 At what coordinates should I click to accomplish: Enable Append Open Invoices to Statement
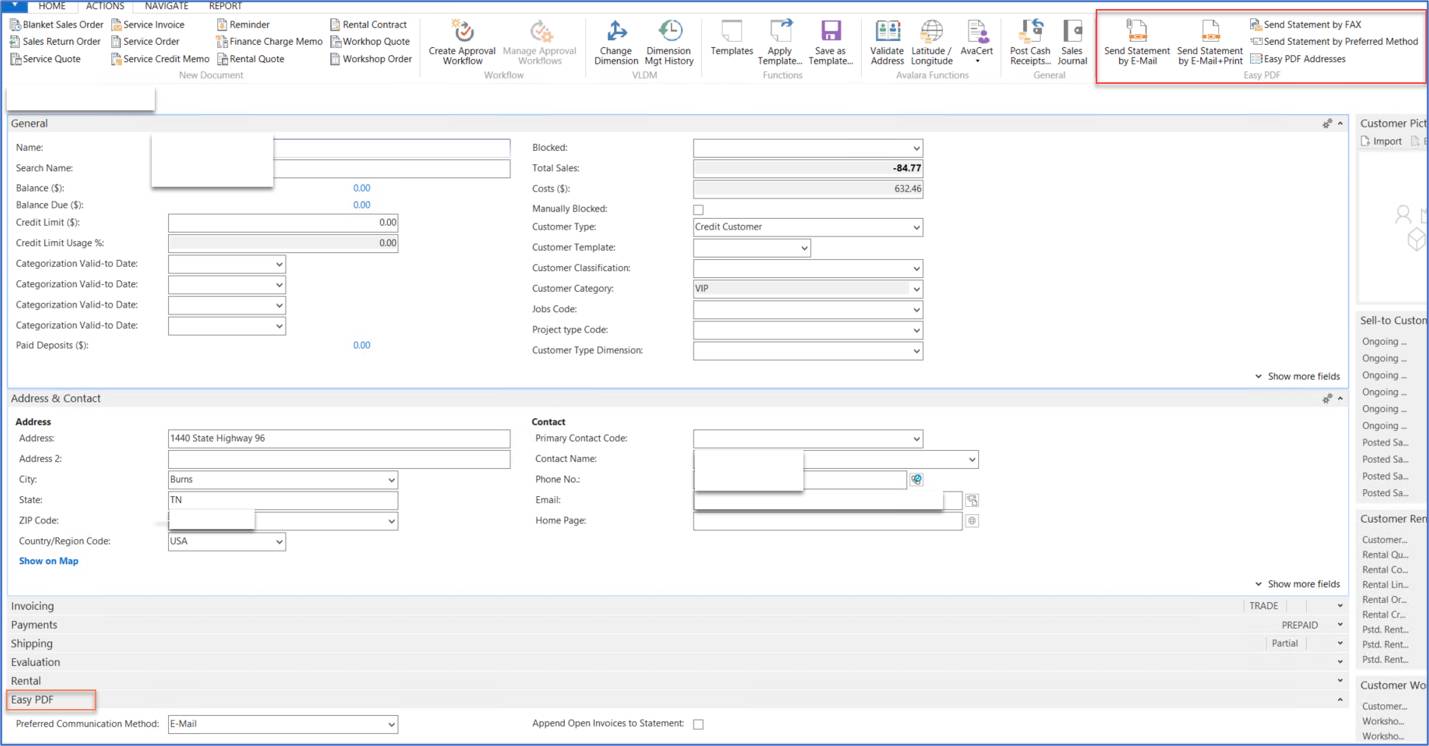pos(698,724)
